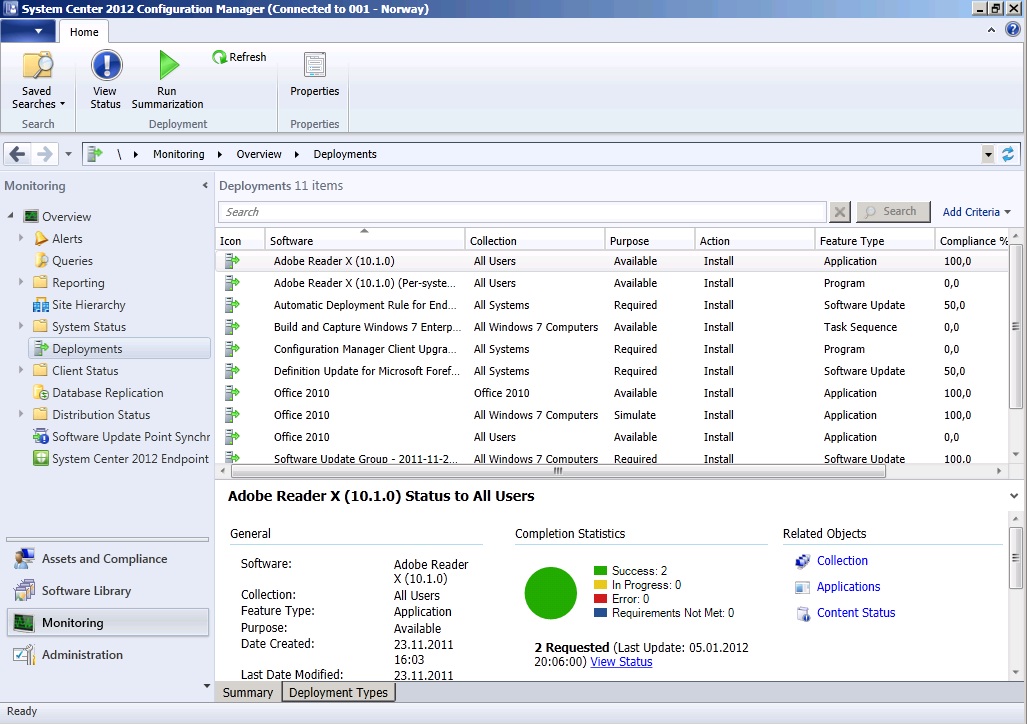Expand the Reporting tree node

click(x=21, y=282)
